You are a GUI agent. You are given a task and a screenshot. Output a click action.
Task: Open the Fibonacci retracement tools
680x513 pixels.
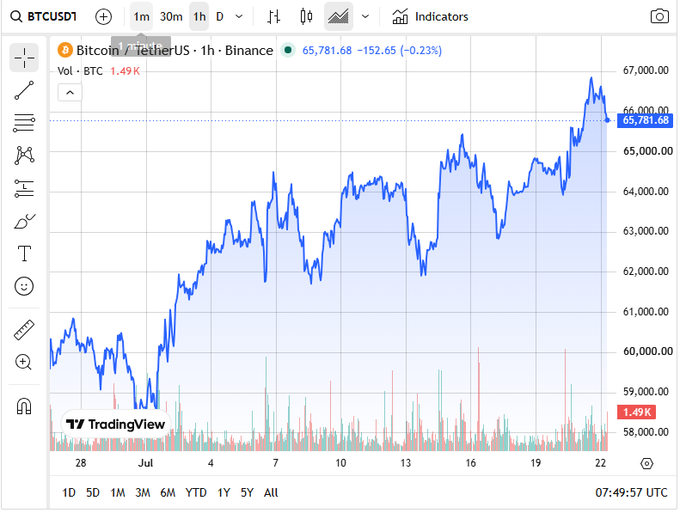coord(24,123)
